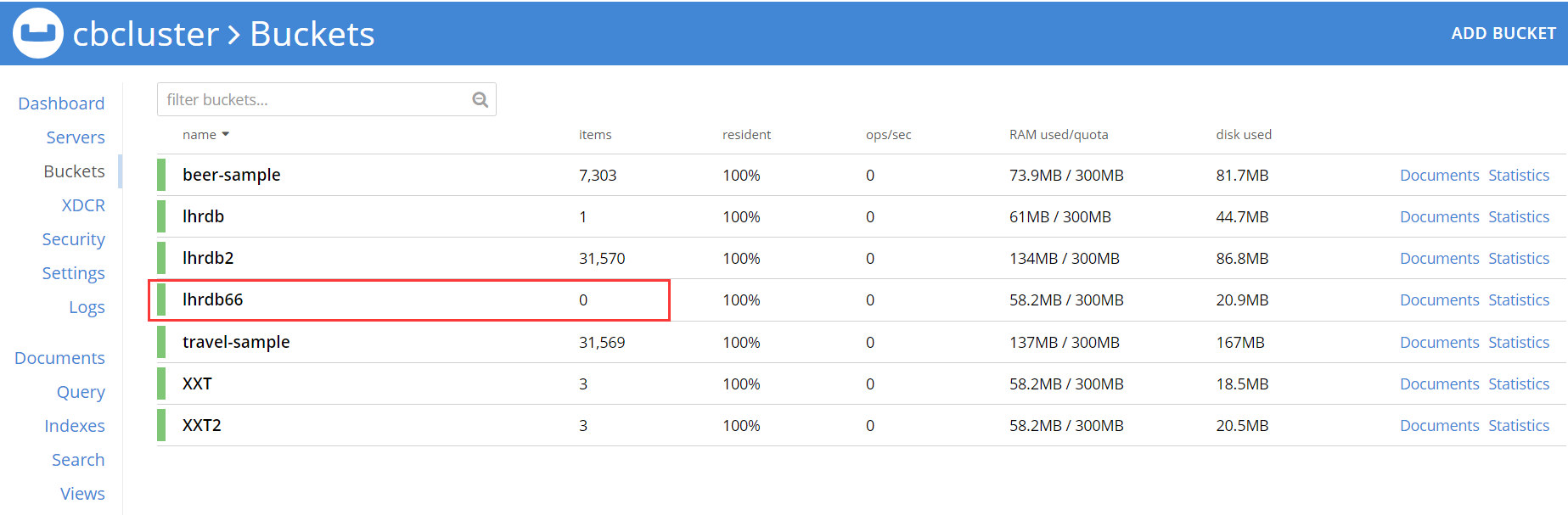Expand the lhrdb2 bucket row
This screenshot has height=515, width=1568.
point(862,258)
